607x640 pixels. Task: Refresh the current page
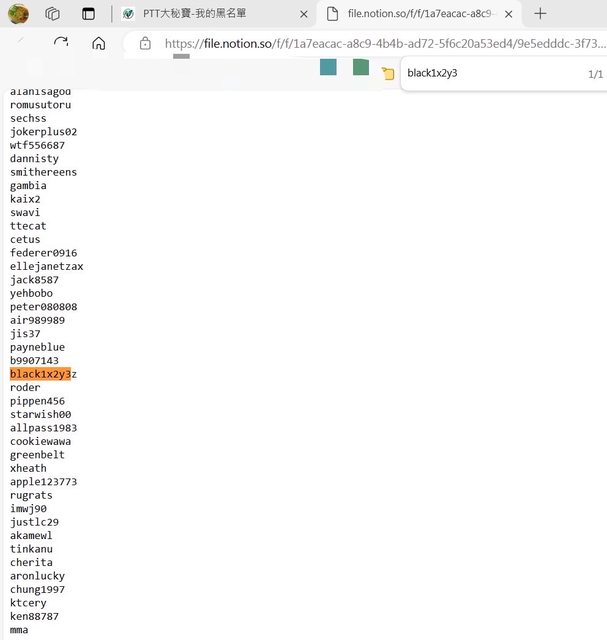[61, 43]
